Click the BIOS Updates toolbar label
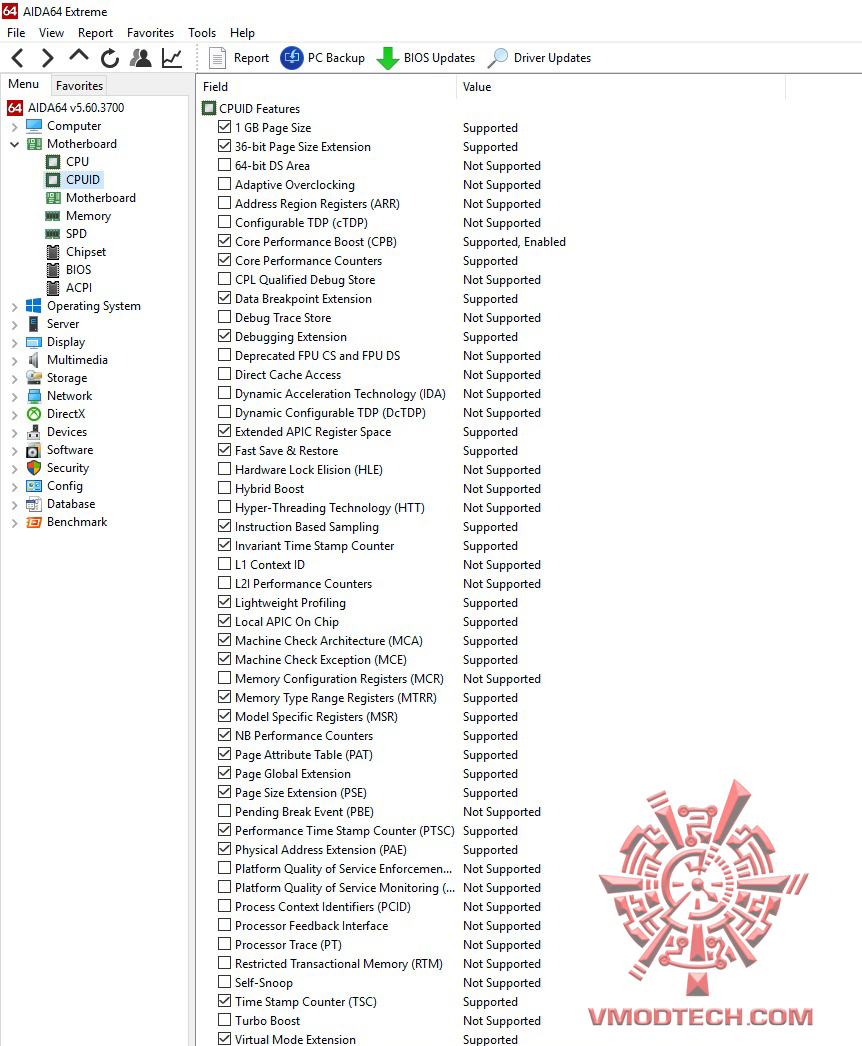The image size is (862, 1046). [440, 58]
